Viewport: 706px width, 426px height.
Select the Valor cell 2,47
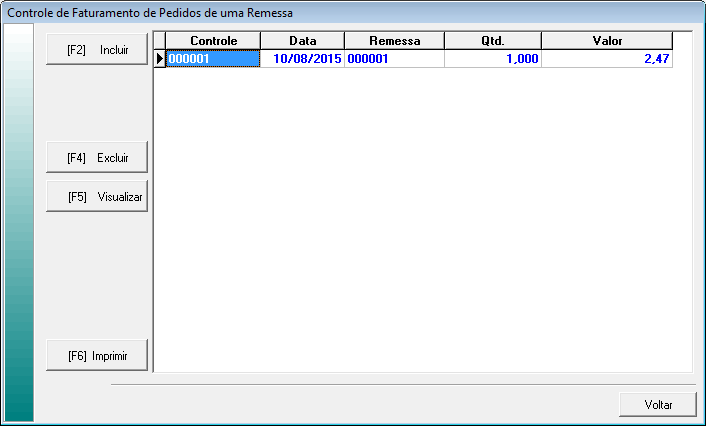(x=606, y=59)
